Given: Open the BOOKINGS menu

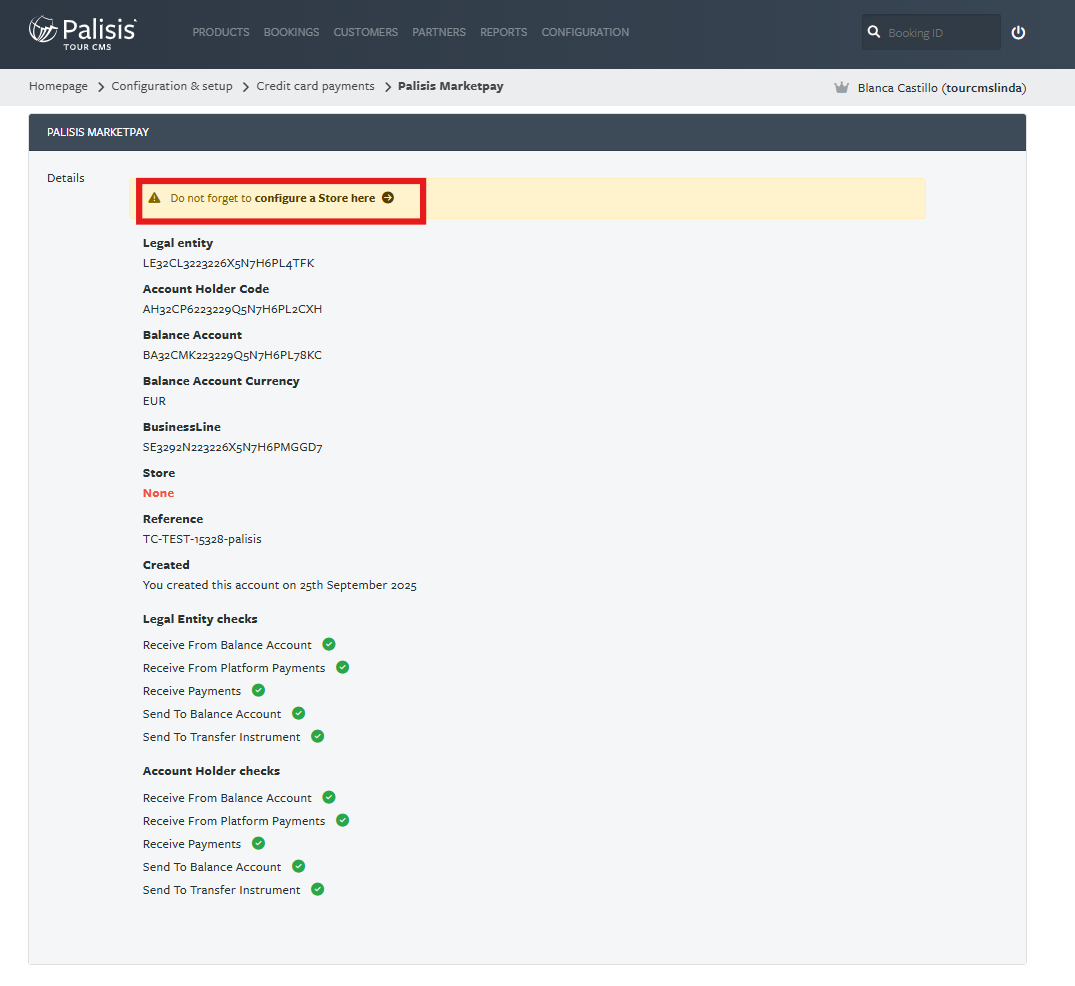Looking at the screenshot, I should 291,32.
